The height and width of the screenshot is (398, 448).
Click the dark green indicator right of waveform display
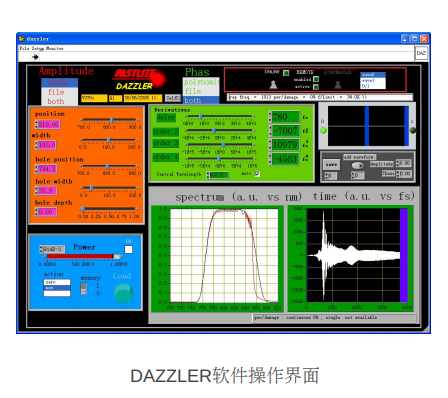pos(413,130)
